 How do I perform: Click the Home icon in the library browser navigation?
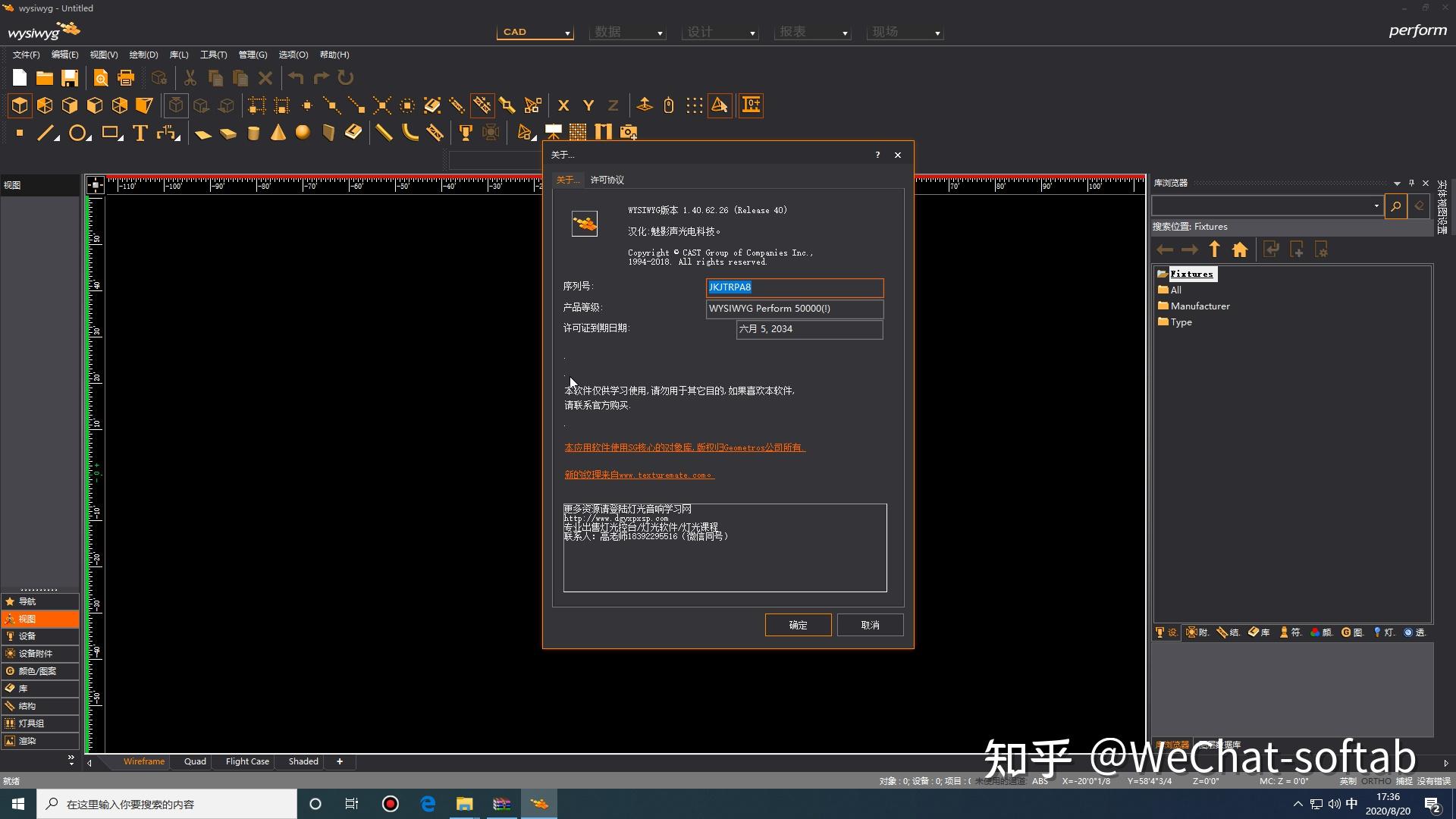1239,249
